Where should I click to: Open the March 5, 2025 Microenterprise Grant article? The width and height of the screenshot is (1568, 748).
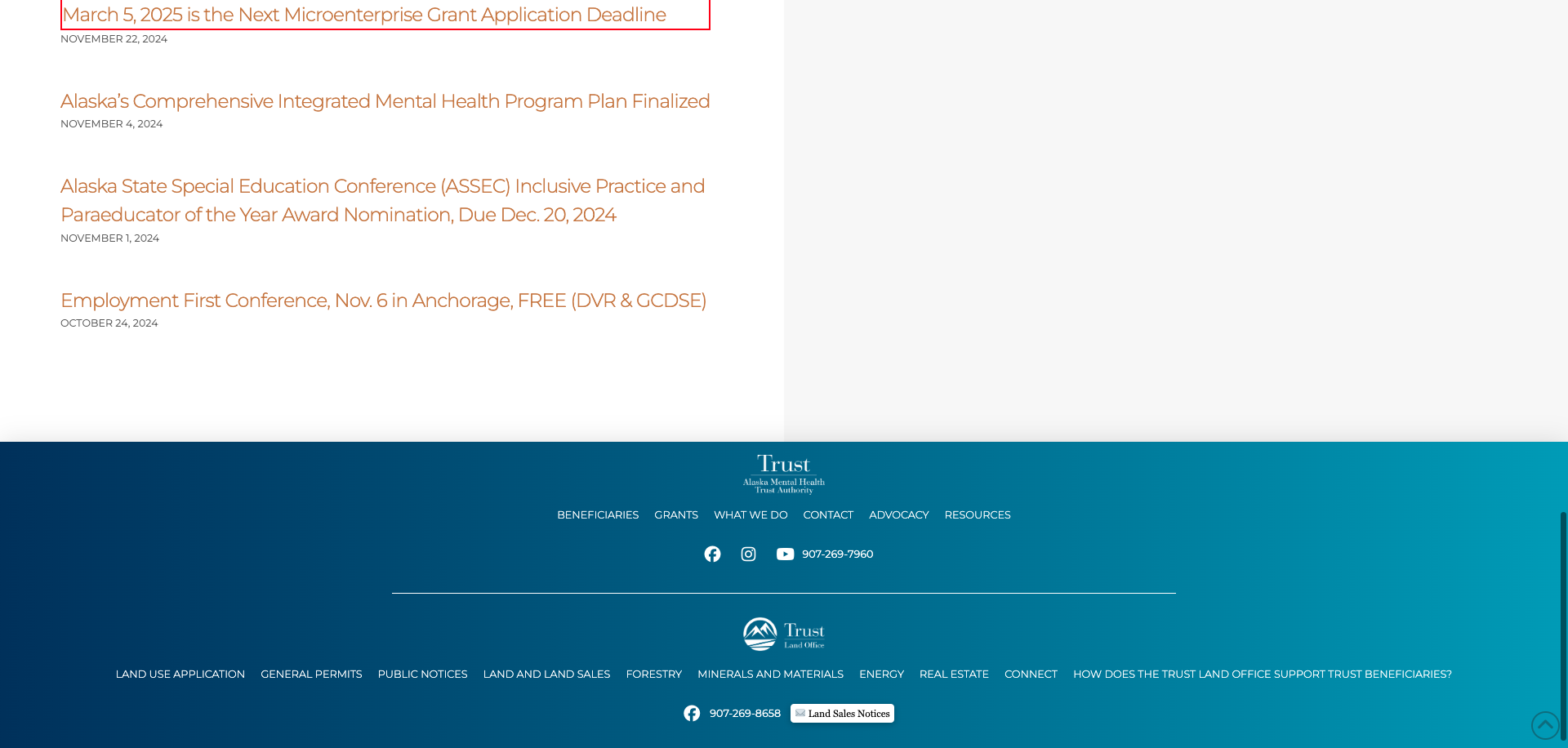364,15
